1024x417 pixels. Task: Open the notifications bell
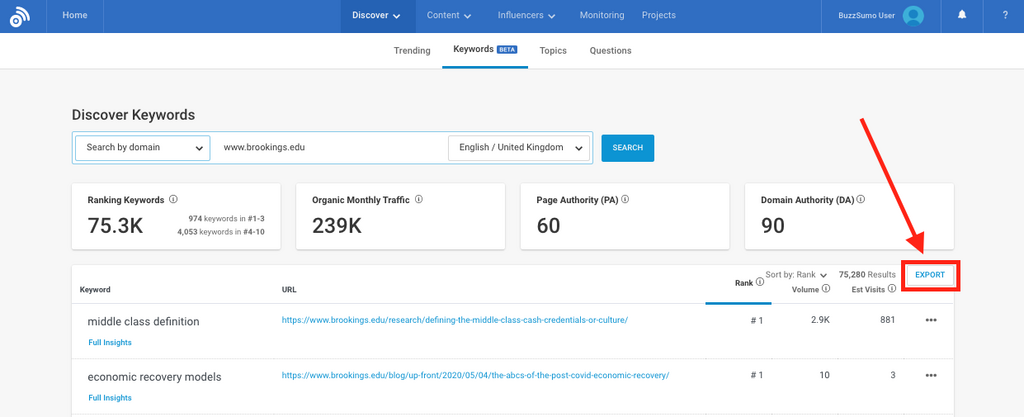coord(962,16)
